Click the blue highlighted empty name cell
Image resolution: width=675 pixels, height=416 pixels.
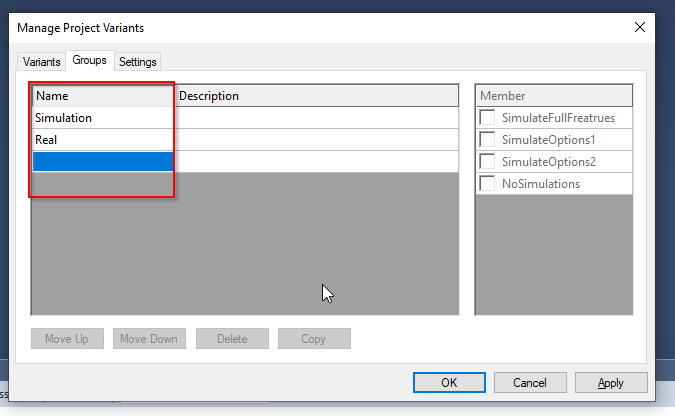coord(103,161)
